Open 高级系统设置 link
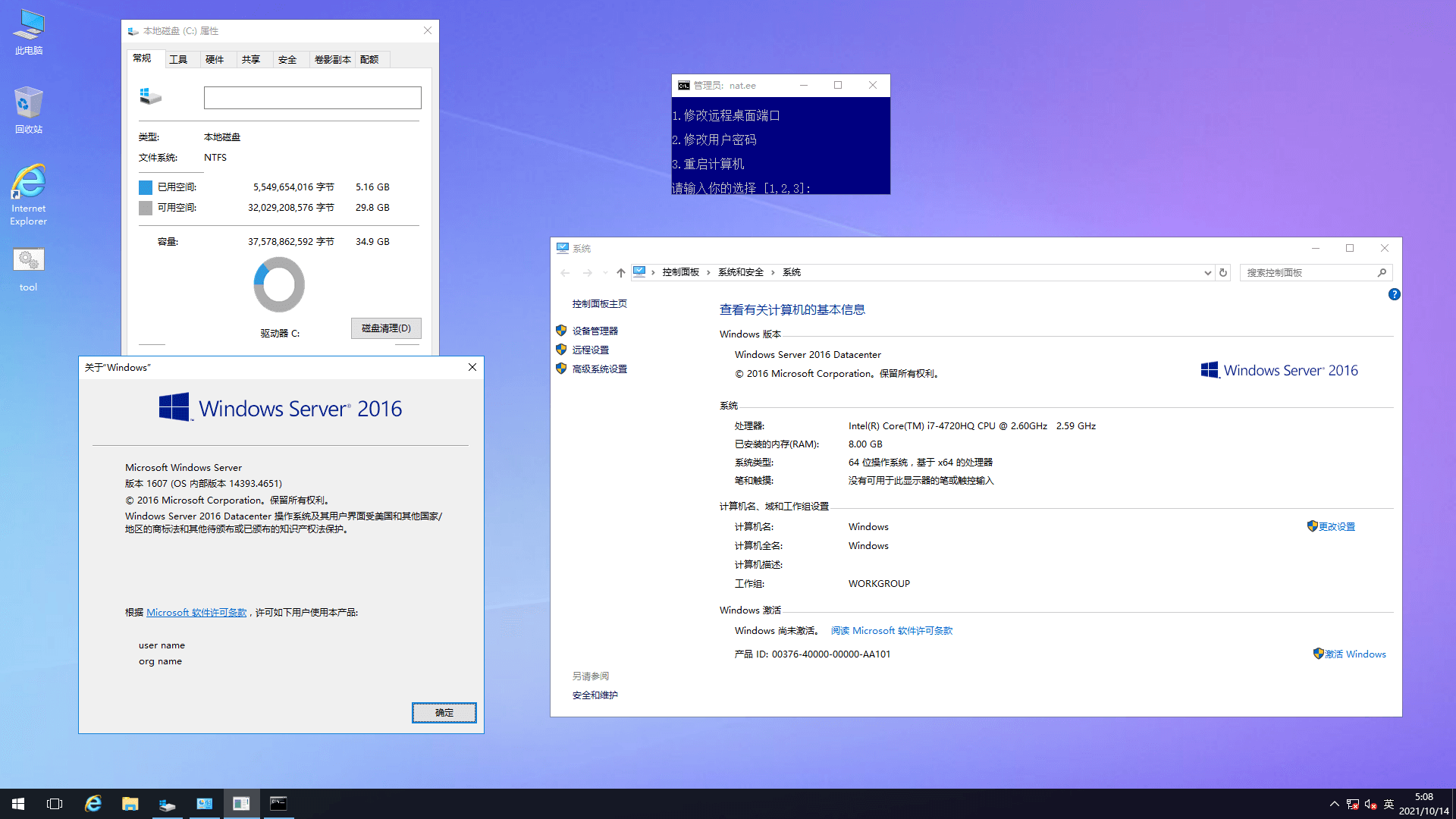Screen dimensions: 1456x819 [600, 369]
